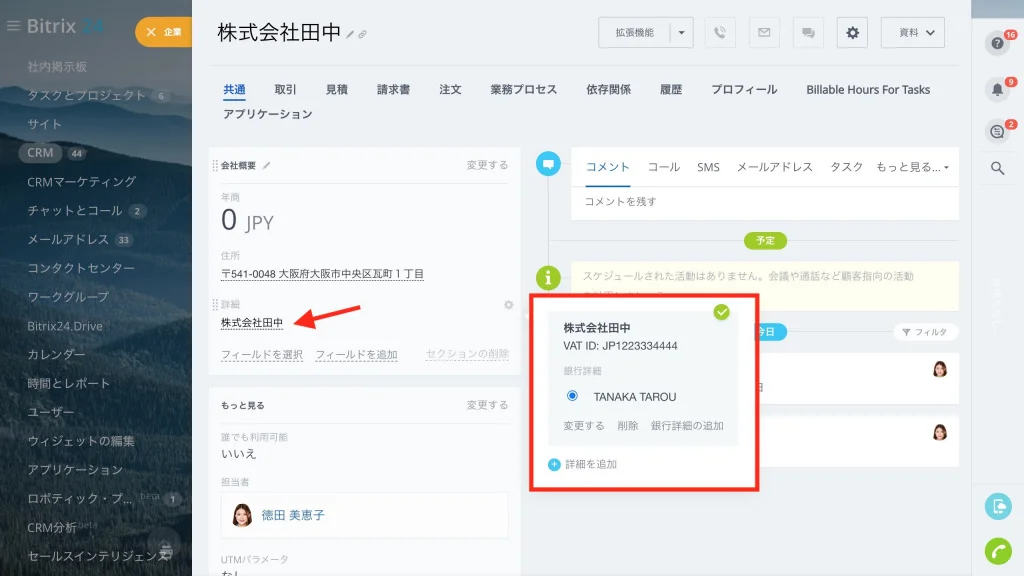
Task: Expand the 資料 dropdown
Action: [x=912, y=33]
